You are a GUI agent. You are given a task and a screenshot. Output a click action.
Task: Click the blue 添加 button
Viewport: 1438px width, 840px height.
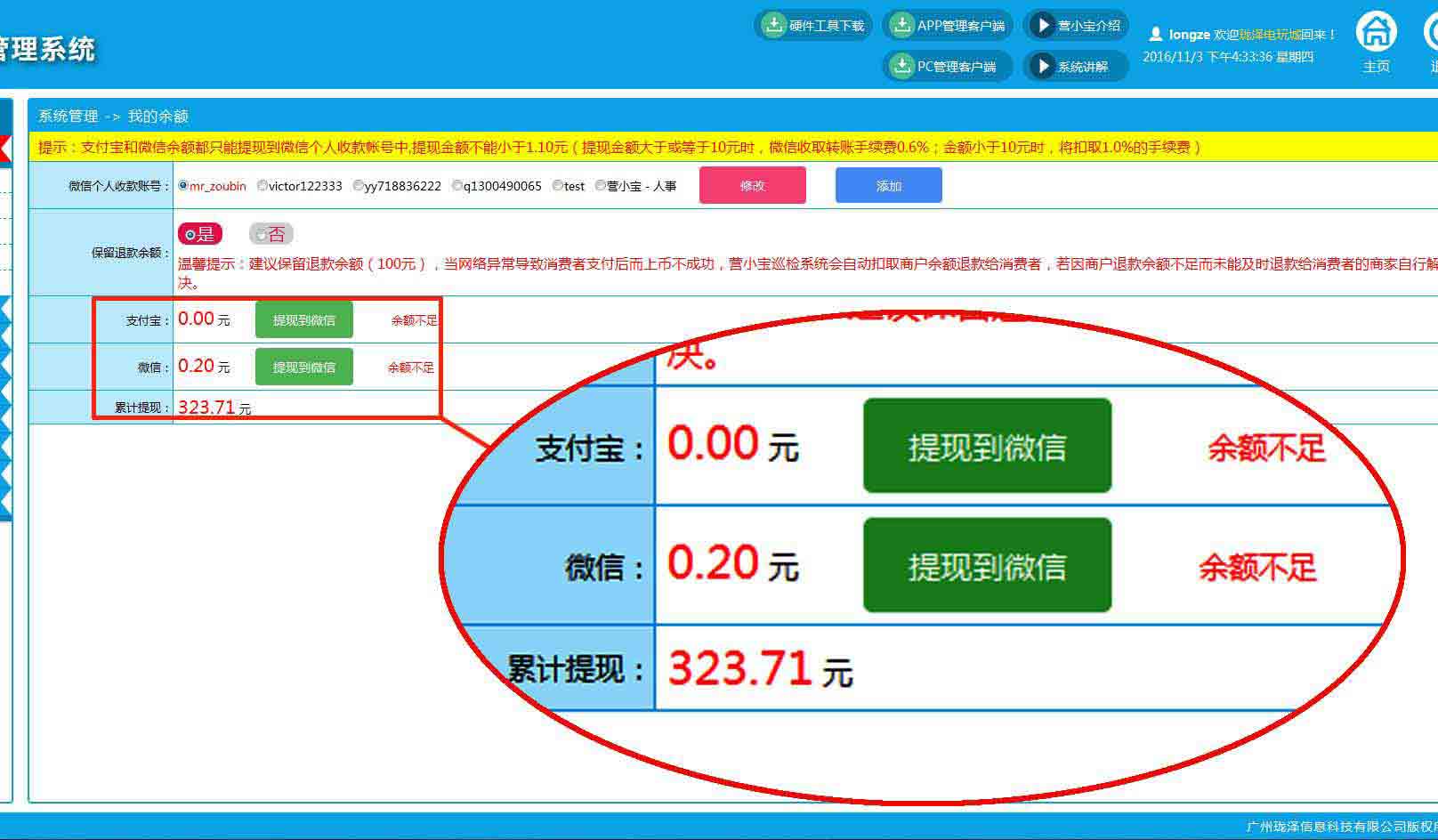889,185
